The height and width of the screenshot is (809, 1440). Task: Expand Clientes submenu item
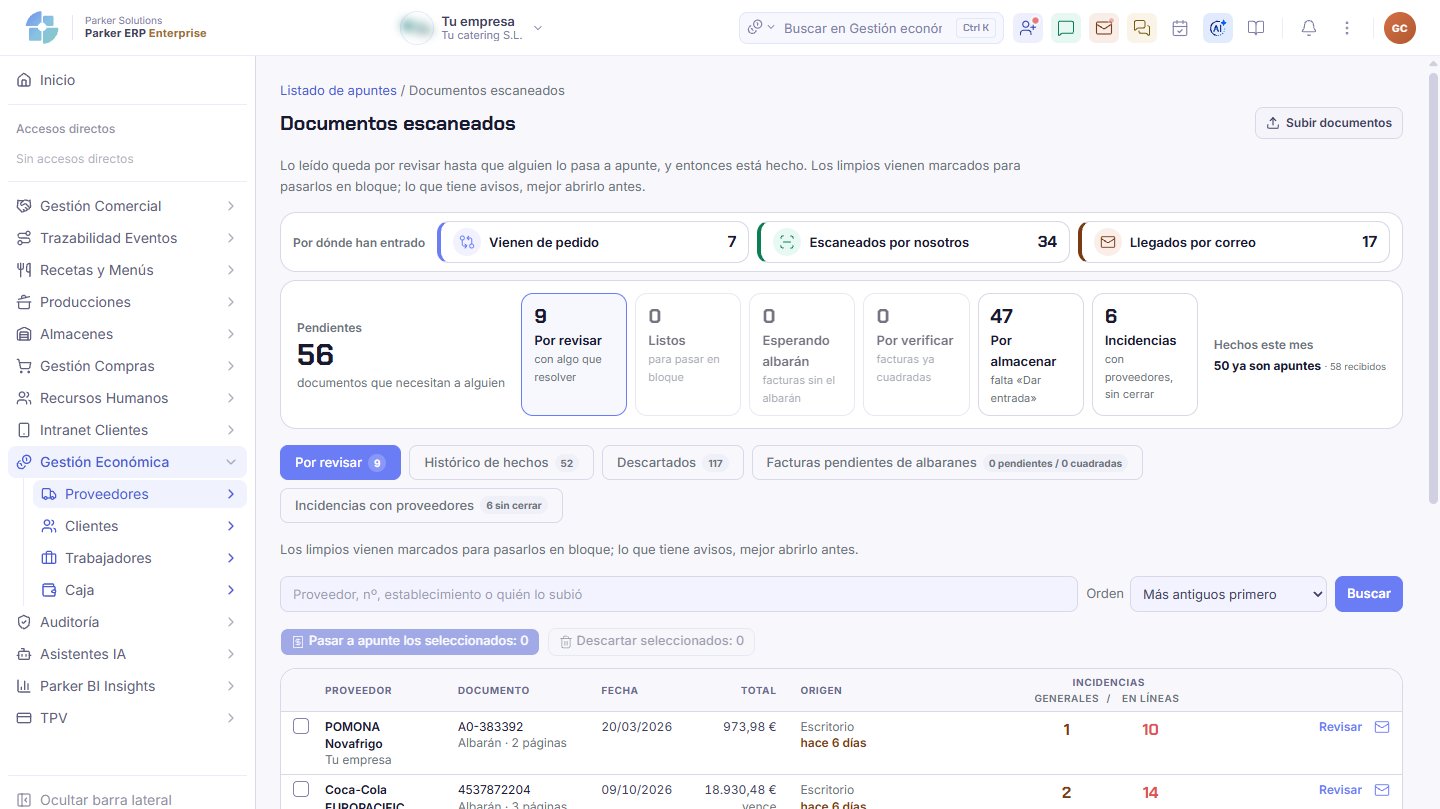pyautogui.click(x=139, y=526)
